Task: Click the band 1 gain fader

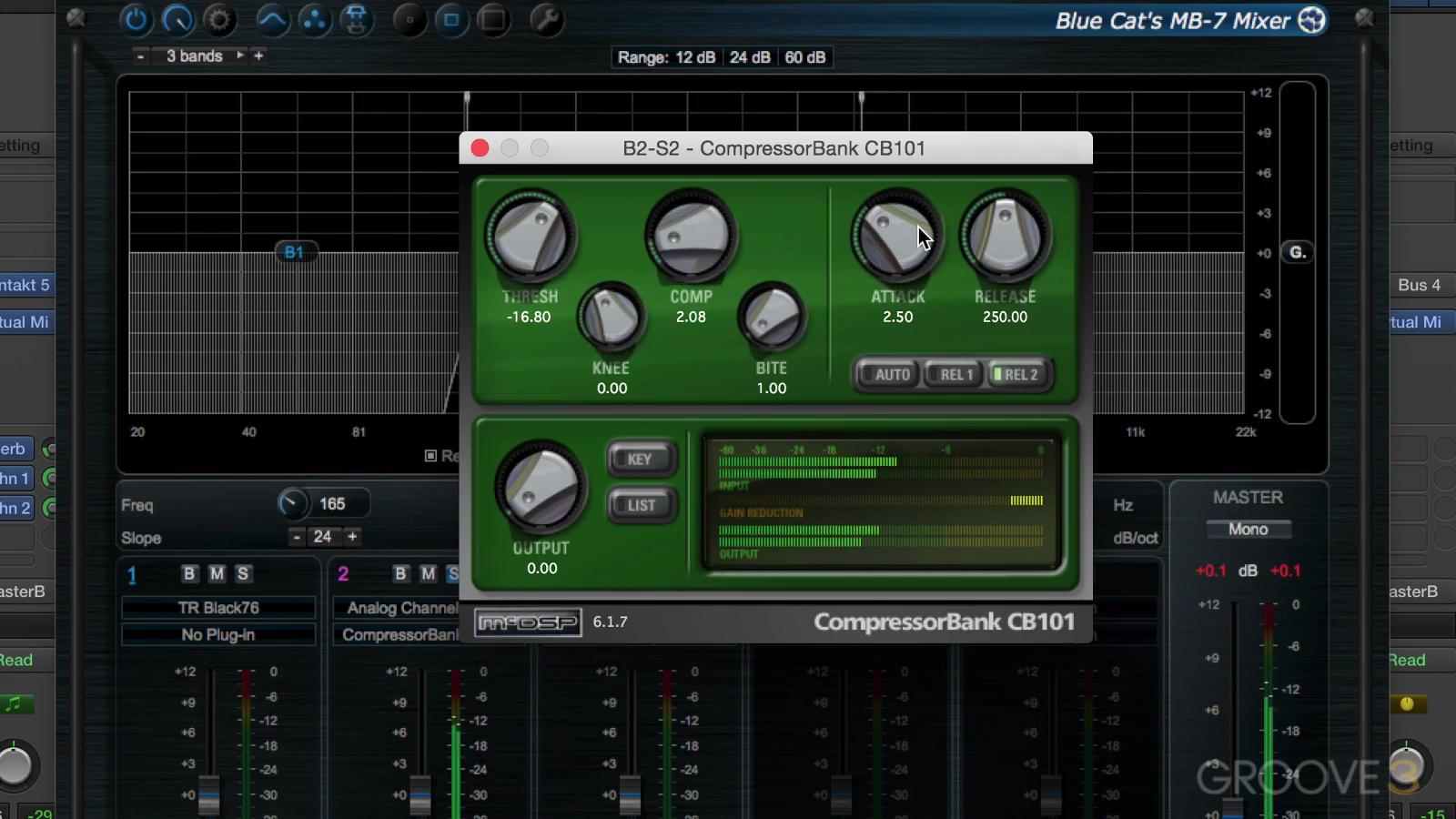Action: (x=209, y=794)
